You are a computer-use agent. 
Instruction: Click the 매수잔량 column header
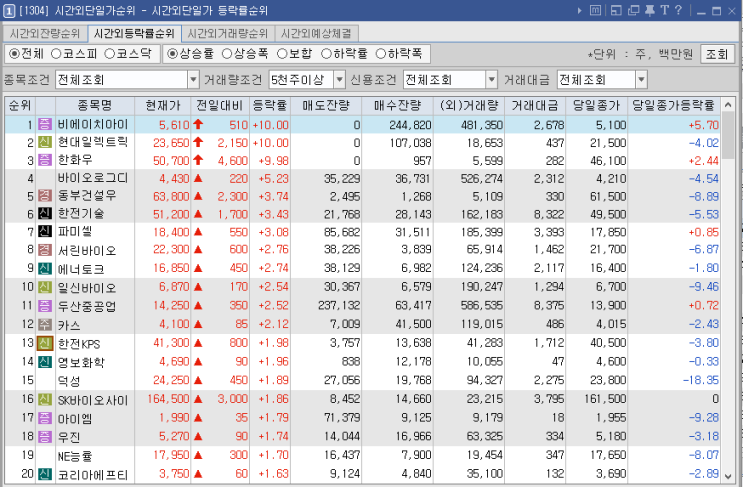pyautogui.click(x=398, y=105)
